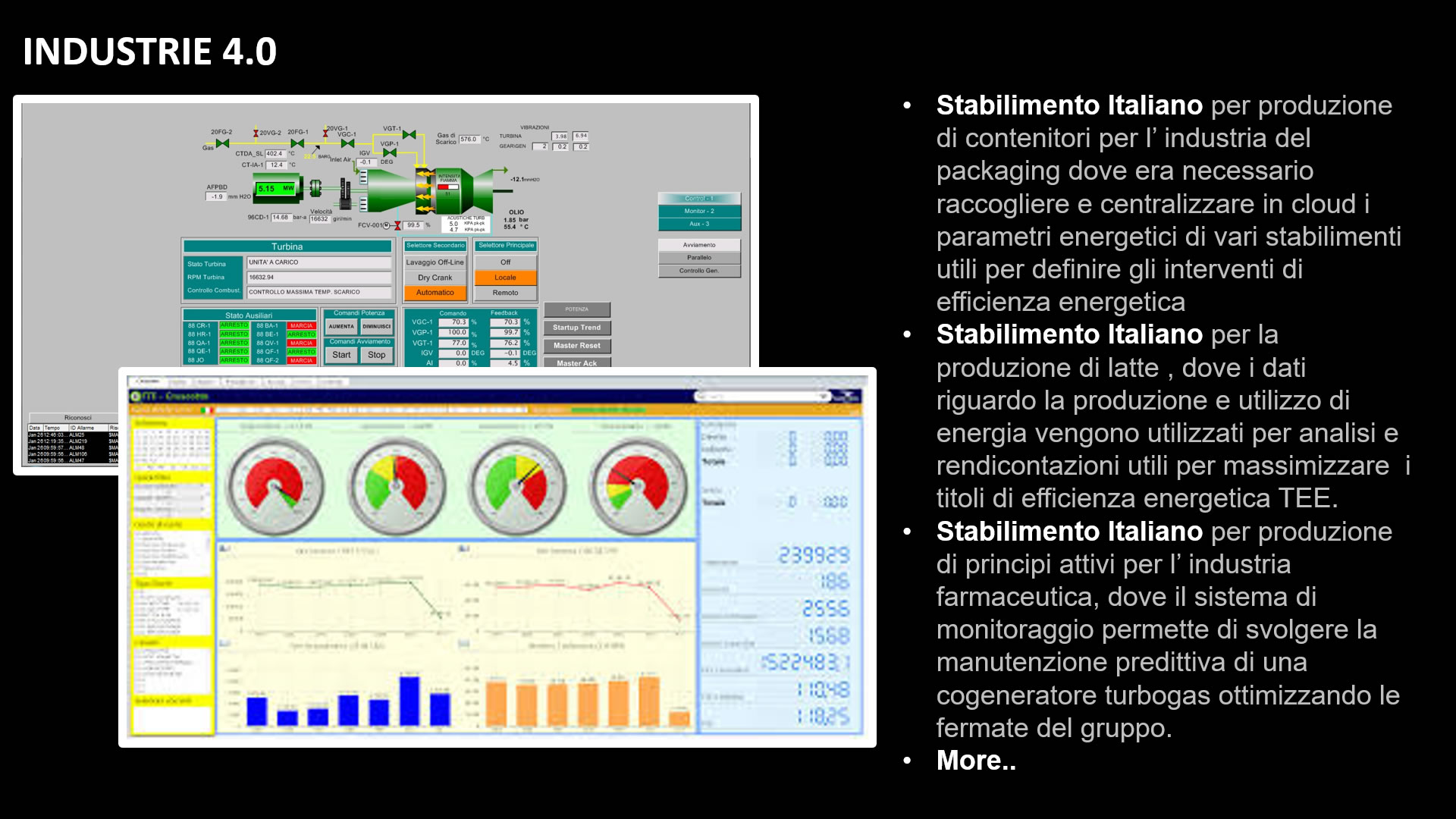Set Selettore Principale to Remoto
Image resolution: width=1456 pixels, height=819 pixels.
coord(505,293)
